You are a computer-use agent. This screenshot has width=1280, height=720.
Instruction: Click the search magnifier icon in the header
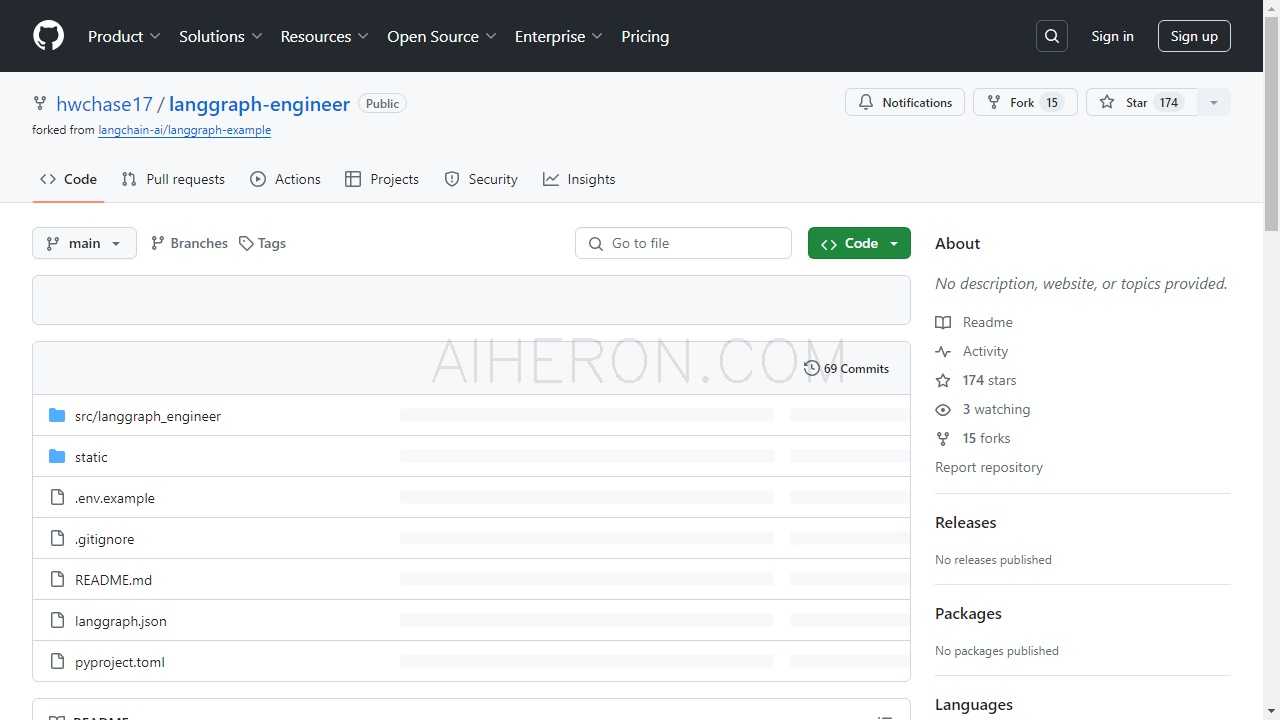(x=1052, y=36)
